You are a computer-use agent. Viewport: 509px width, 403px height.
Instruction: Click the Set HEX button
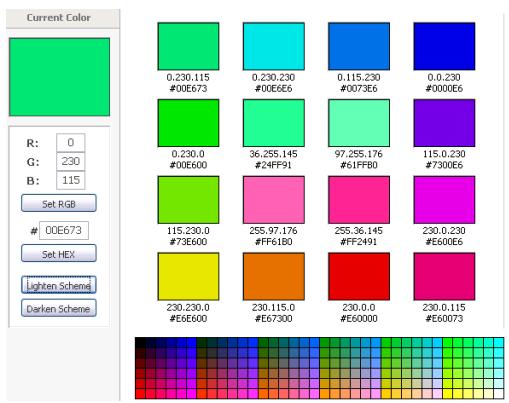(59, 253)
